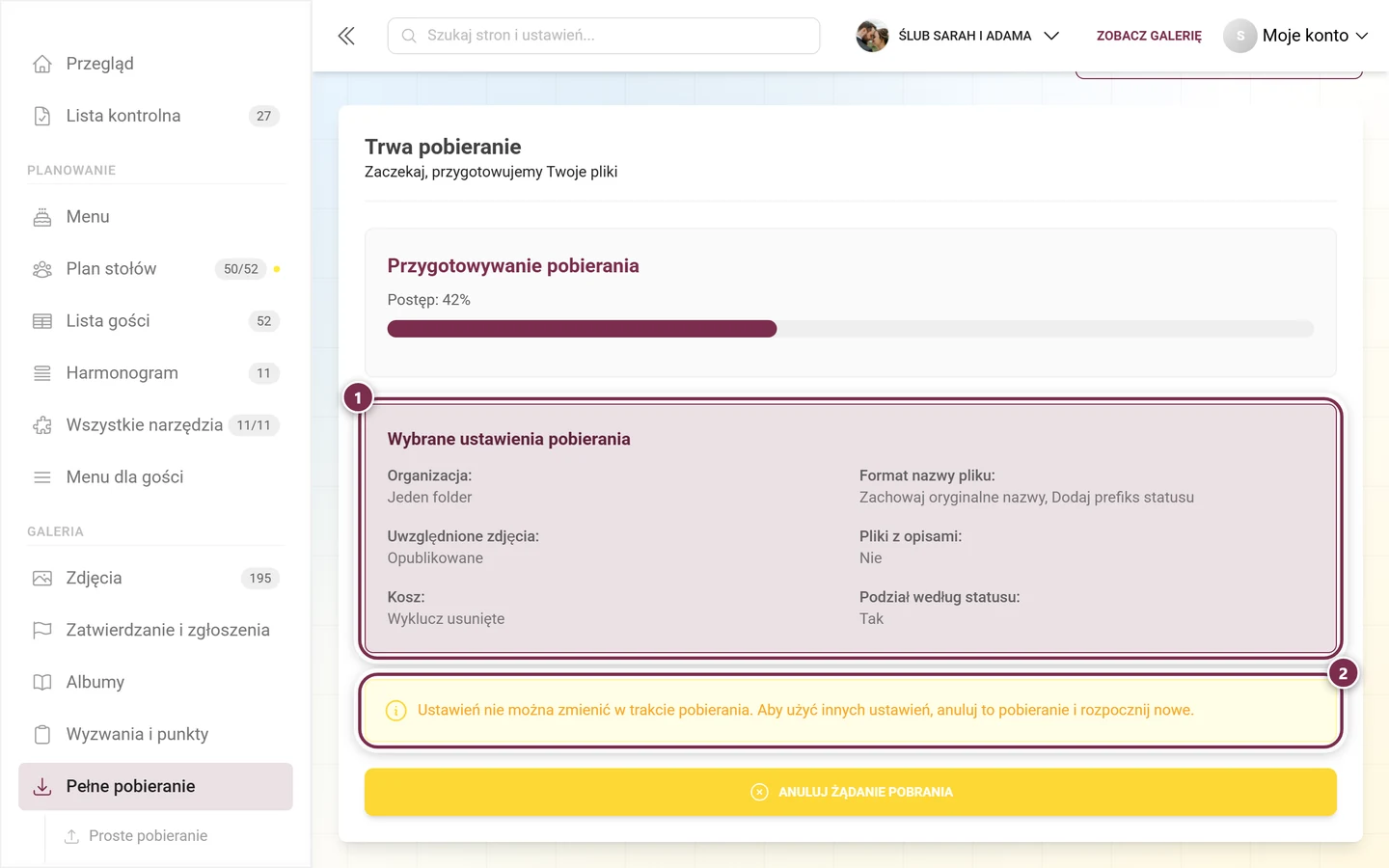Click the Wyzwania i punkty clipboard icon
This screenshot has width=1389, height=868.
(42, 735)
